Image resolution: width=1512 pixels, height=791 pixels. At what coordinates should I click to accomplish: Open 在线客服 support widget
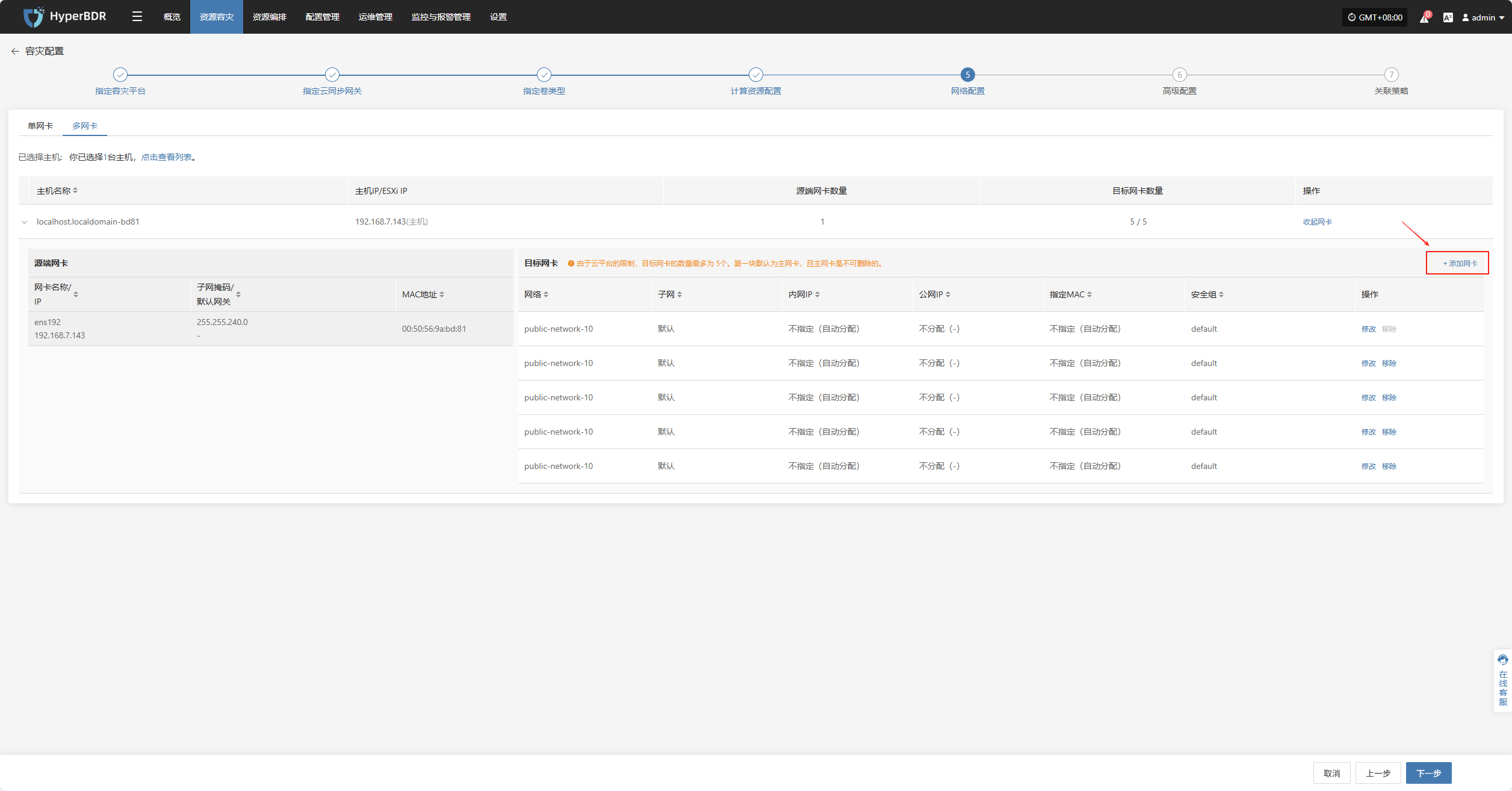tap(1503, 680)
